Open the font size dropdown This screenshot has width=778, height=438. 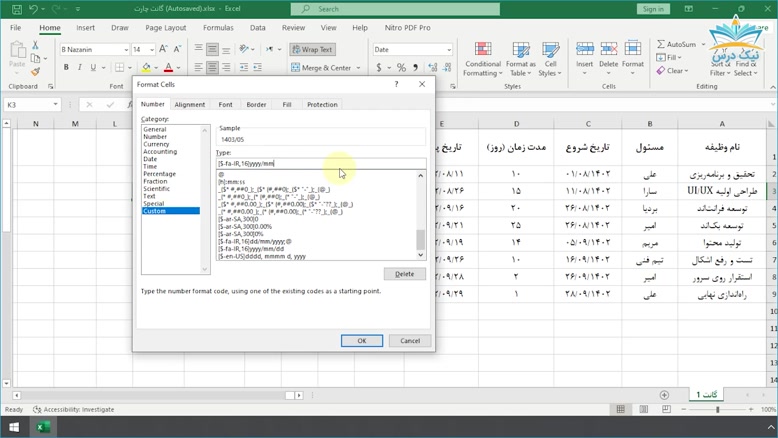(x=151, y=50)
